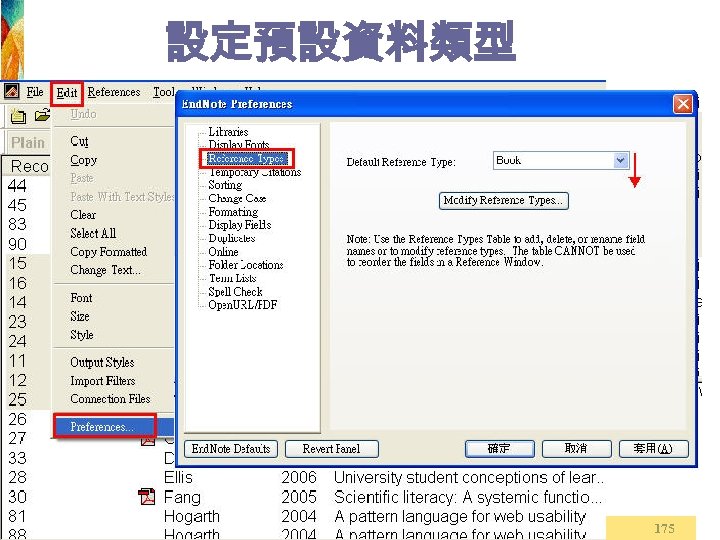The image size is (720, 540).
Task: Click the EndNote Defaults button
Action: [231, 449]
